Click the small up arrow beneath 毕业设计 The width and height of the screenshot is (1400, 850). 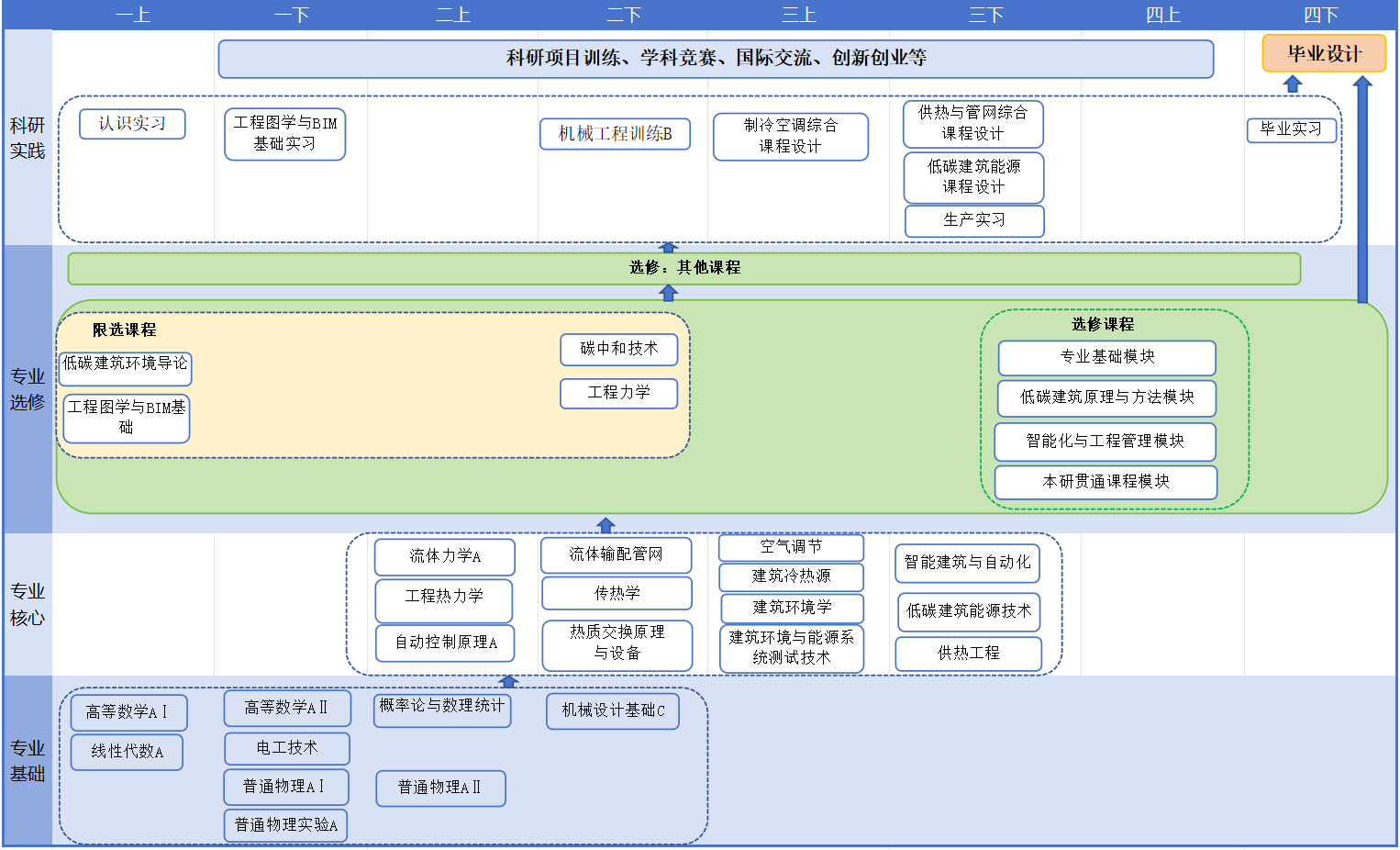1293,84
